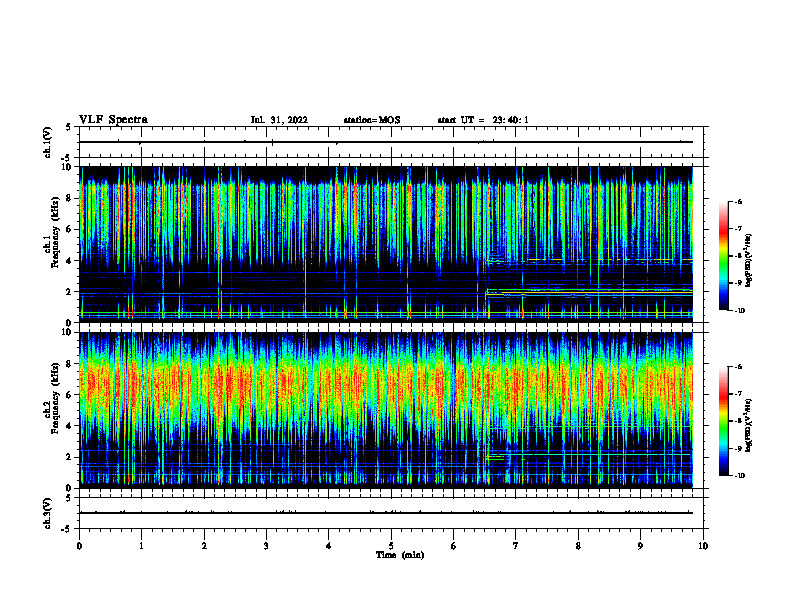This screenshot has height=612, width=792.
Task: Click the ch.2 spectrogram color scale bar
Action: tap(724, 421)
